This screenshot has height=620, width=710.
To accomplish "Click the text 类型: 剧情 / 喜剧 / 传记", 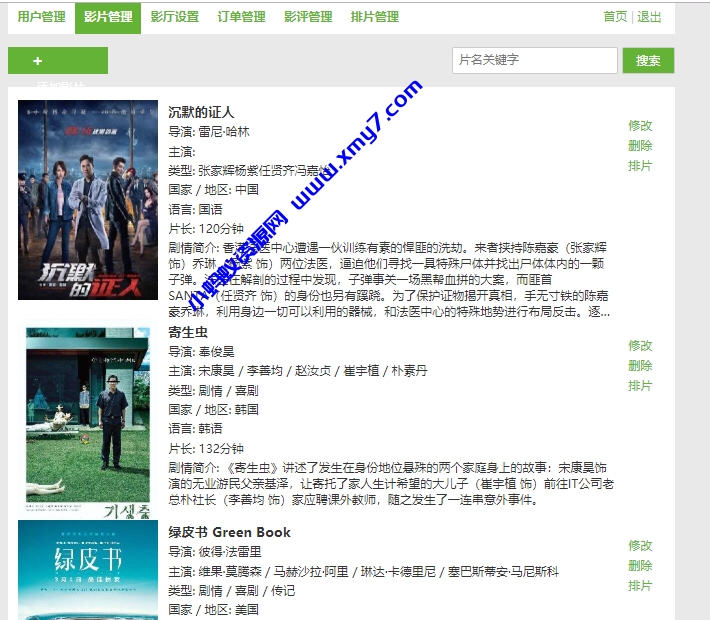I will click(231, 591).
